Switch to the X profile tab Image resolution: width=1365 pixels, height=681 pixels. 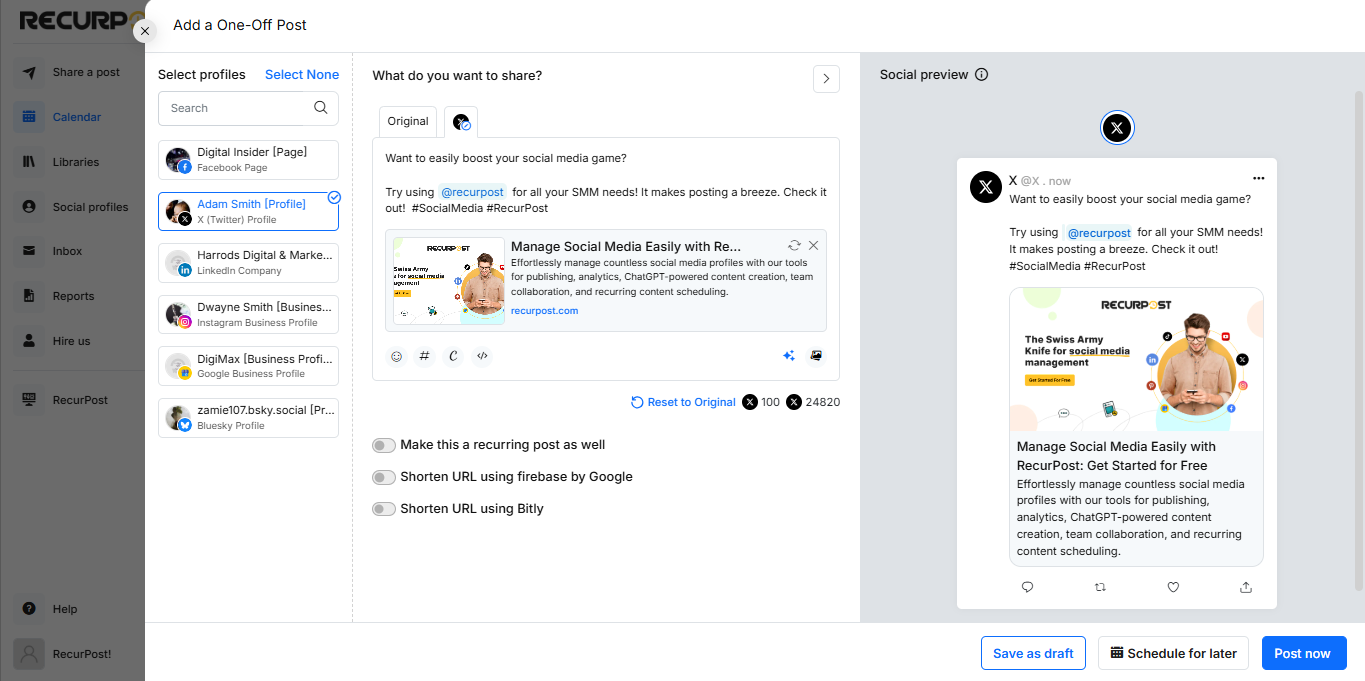(x=461, y=122)
